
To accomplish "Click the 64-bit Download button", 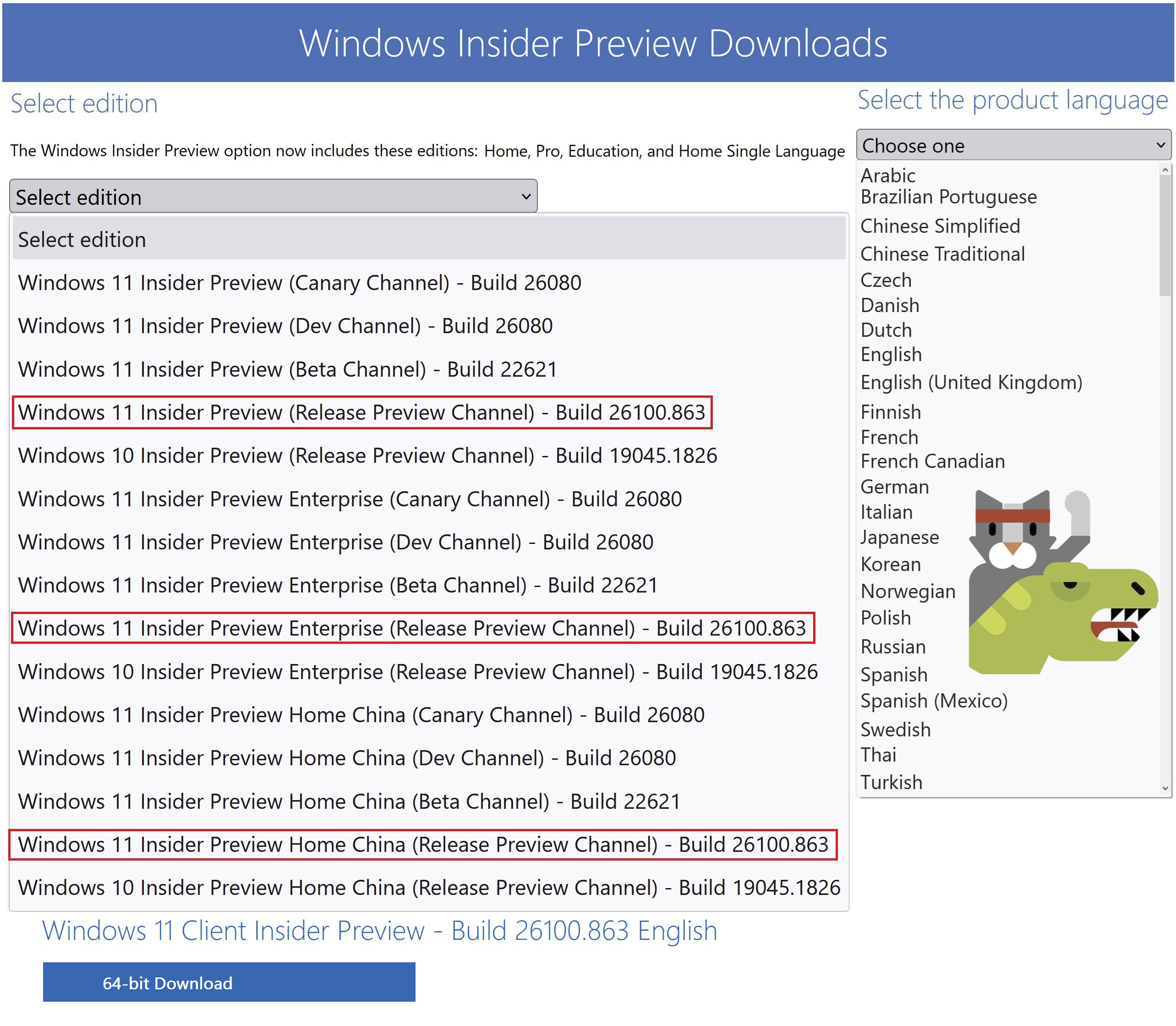I will coord(228,982).
